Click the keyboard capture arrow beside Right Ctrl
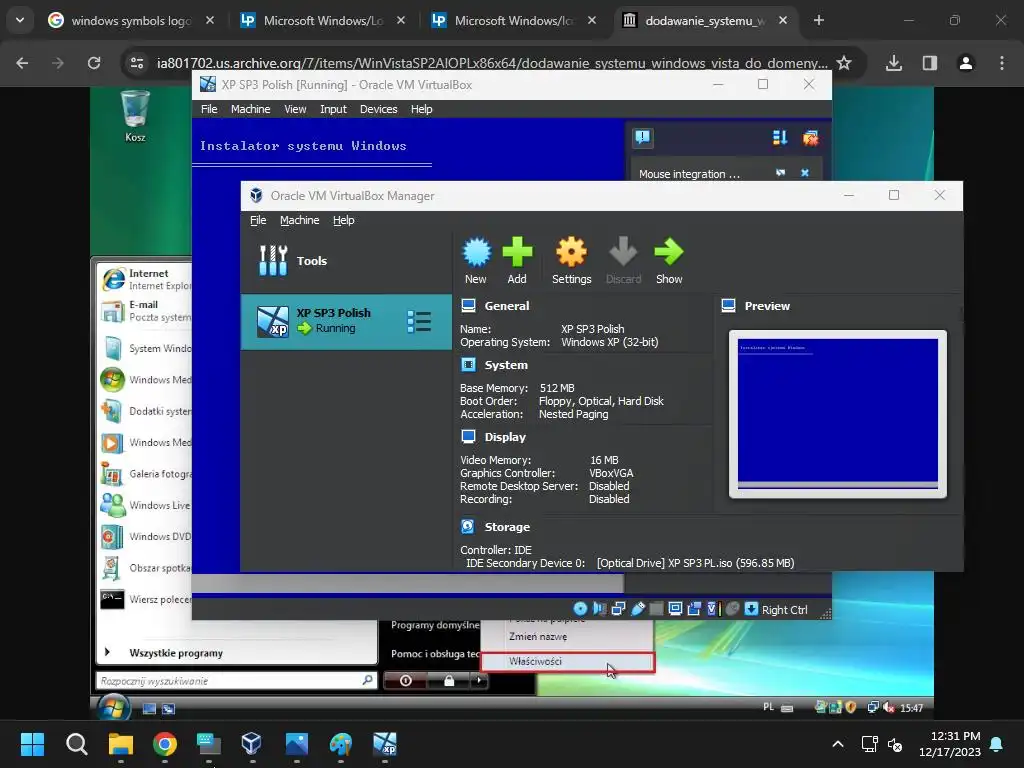This screenshot has height=768, width=1024. pyautogui.click(x=751, y=609)
